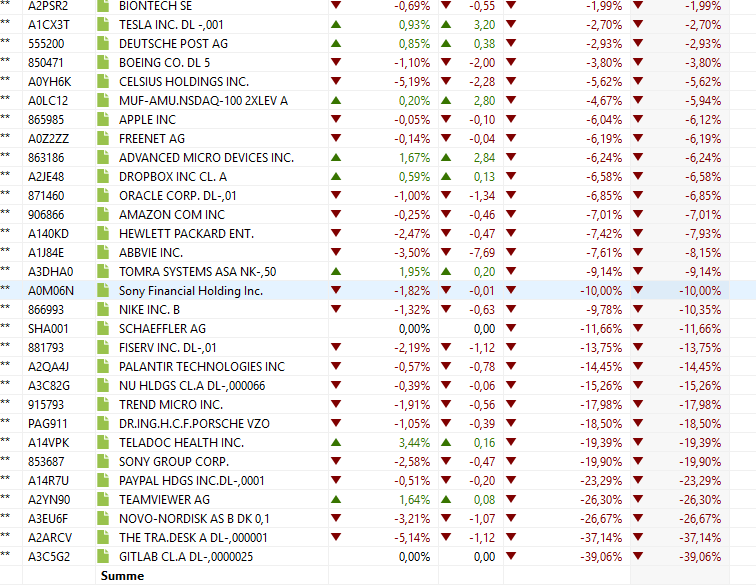Click the Summe total row label
Image resolution: width=756 pixels, height=585 pixels.
pyautogui.click(x=122, y=576)
